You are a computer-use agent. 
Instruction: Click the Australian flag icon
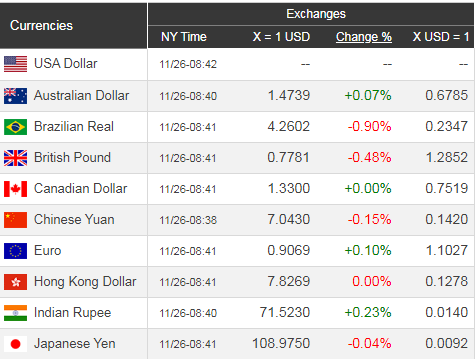click(15, 96)
